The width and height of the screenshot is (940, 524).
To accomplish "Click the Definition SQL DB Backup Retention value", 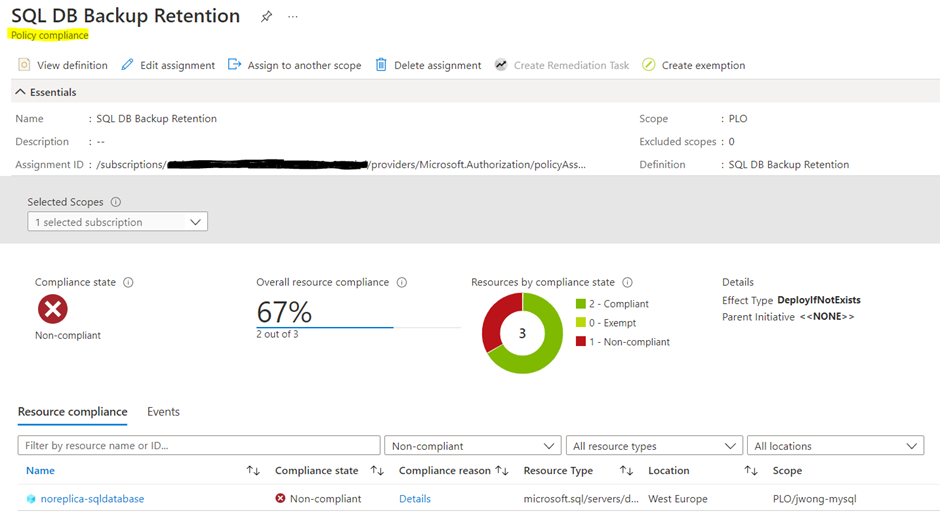I will (788, 164).
